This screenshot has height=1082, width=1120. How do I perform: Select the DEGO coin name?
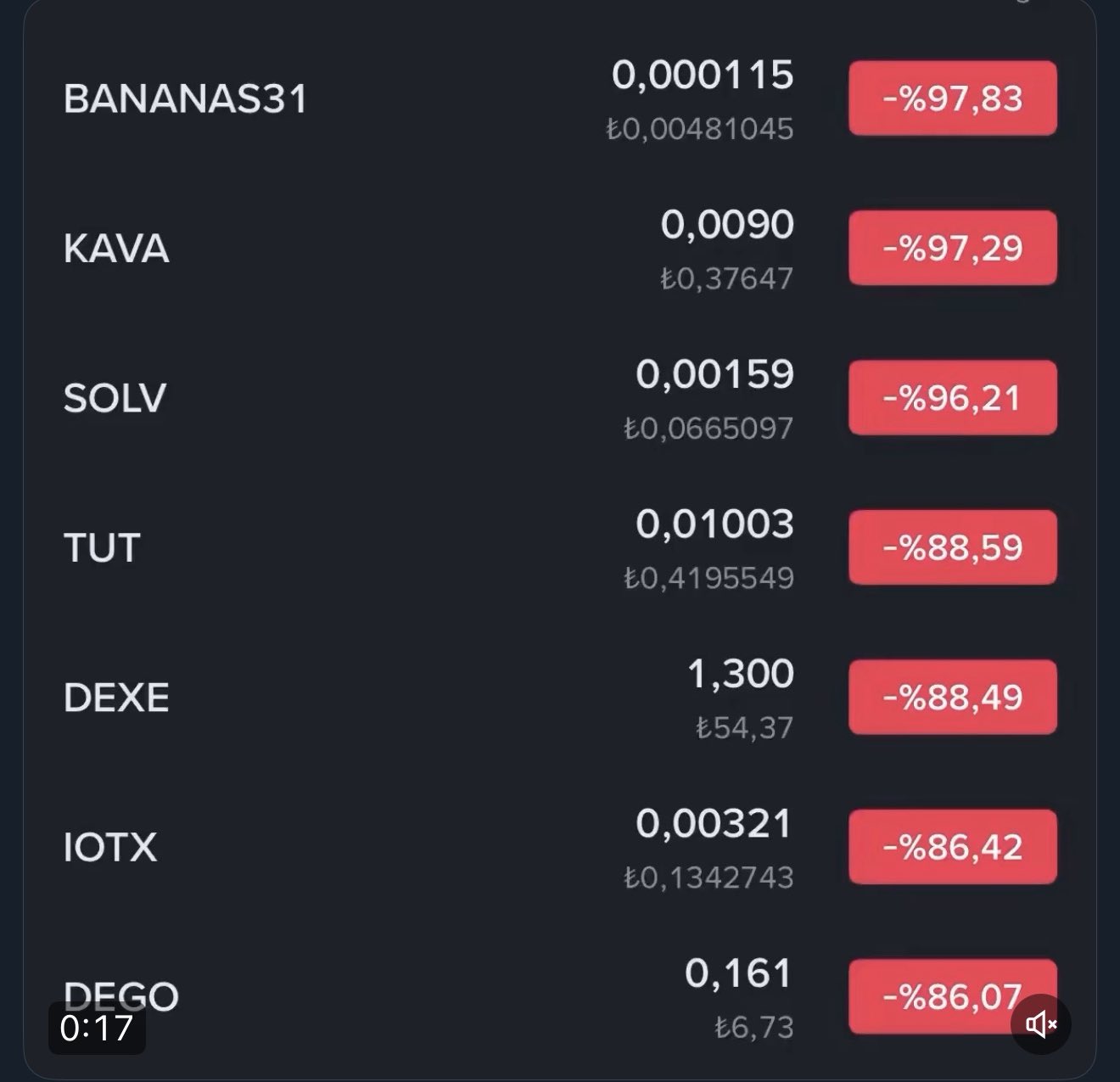(120, 993)
